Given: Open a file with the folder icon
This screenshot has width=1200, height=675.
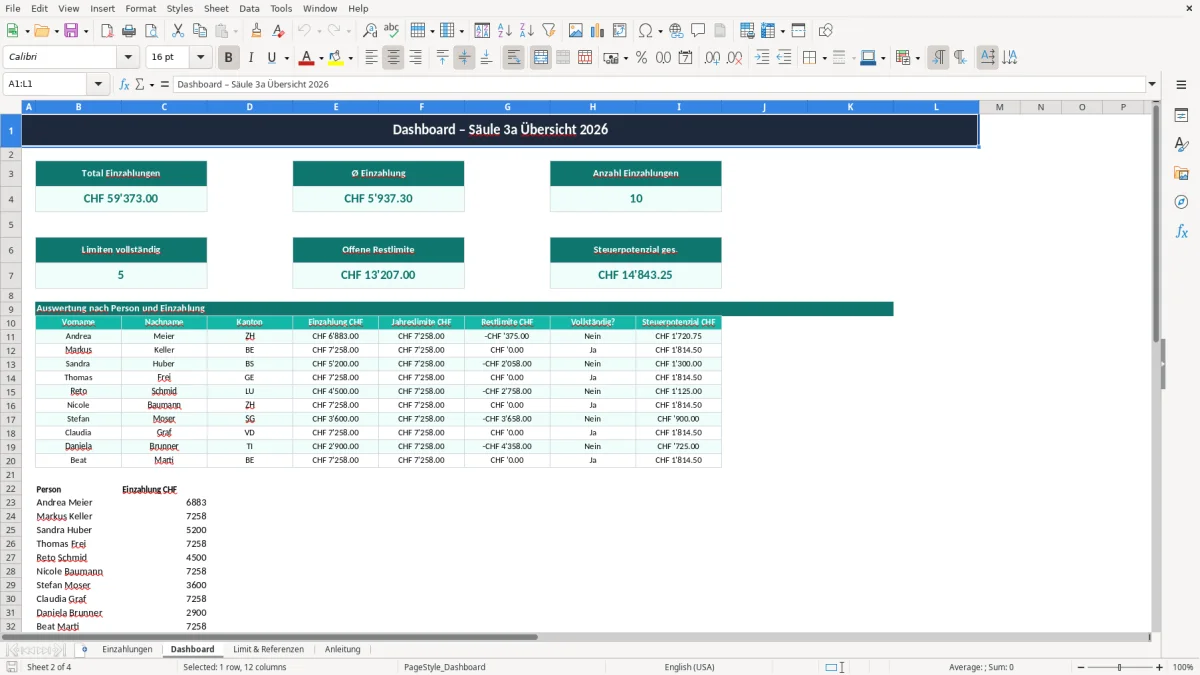Looking at the screenshot, I should click(41, 31).
